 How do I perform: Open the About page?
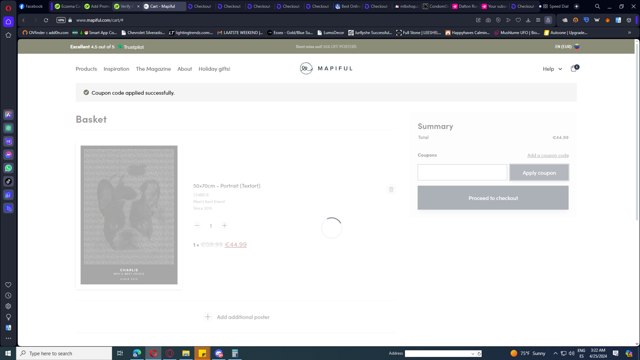tap(184, 69)
